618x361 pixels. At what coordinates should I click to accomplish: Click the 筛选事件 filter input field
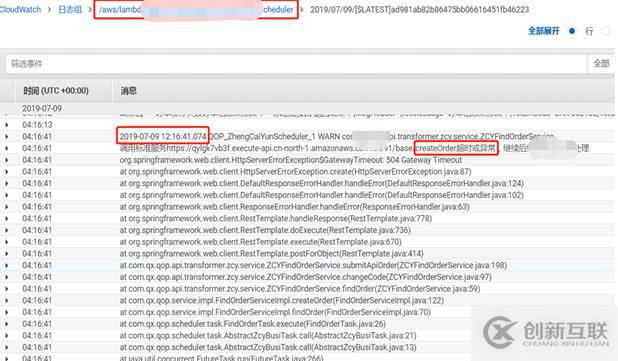[296, 63]
